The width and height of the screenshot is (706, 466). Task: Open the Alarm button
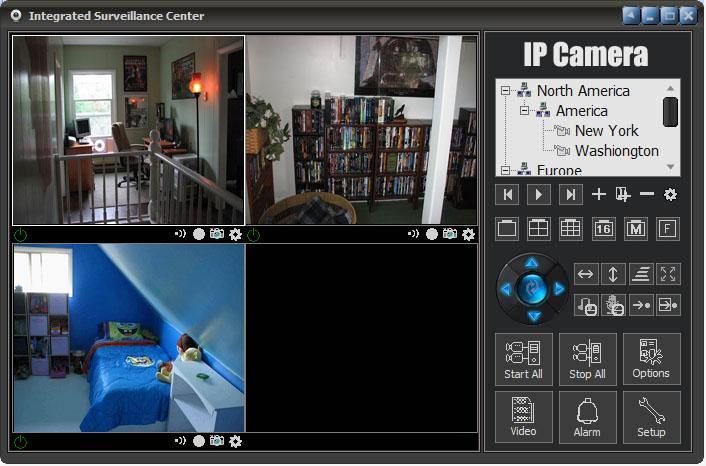click(x=587, y=417)
